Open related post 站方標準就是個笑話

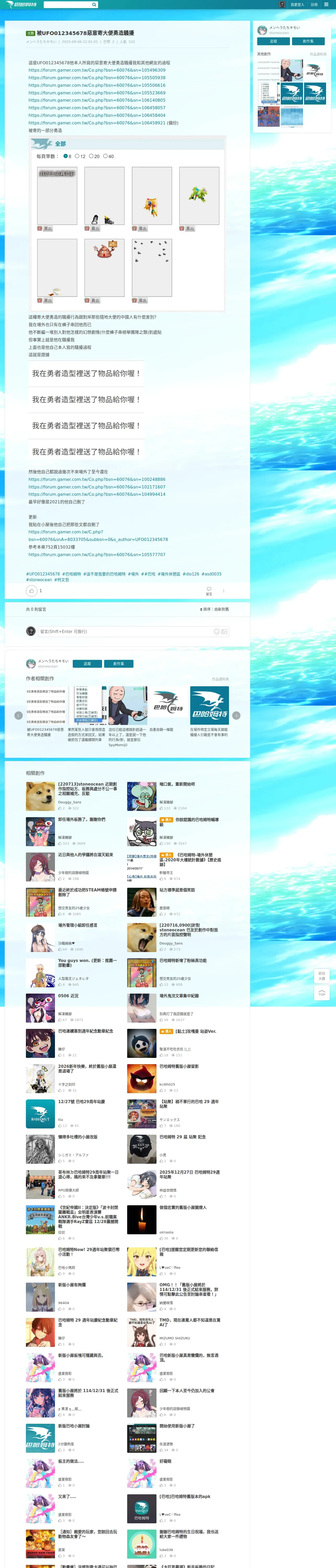[177, 890]
